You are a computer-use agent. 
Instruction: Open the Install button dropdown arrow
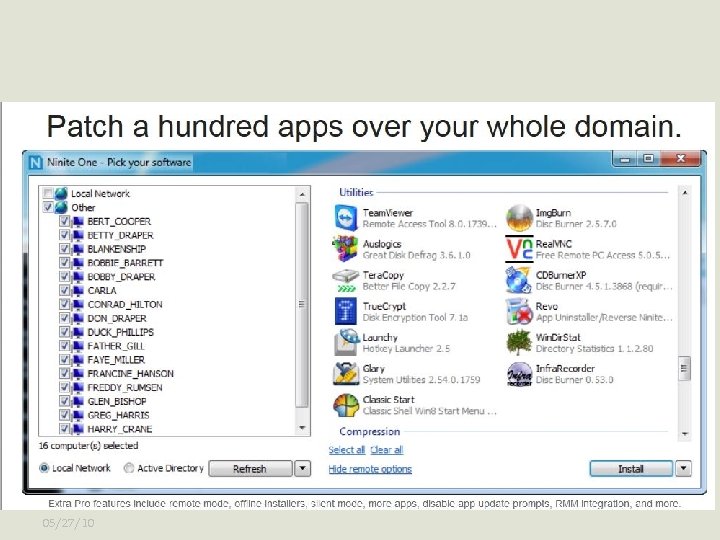click(x=684, y=468)
